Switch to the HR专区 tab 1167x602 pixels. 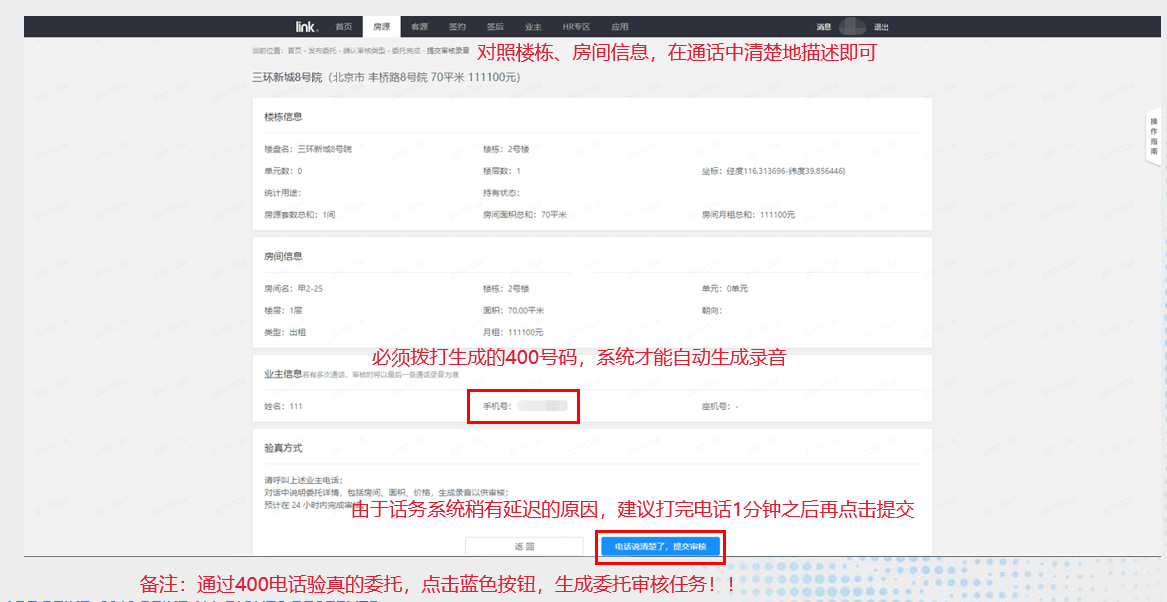point(575,27)
